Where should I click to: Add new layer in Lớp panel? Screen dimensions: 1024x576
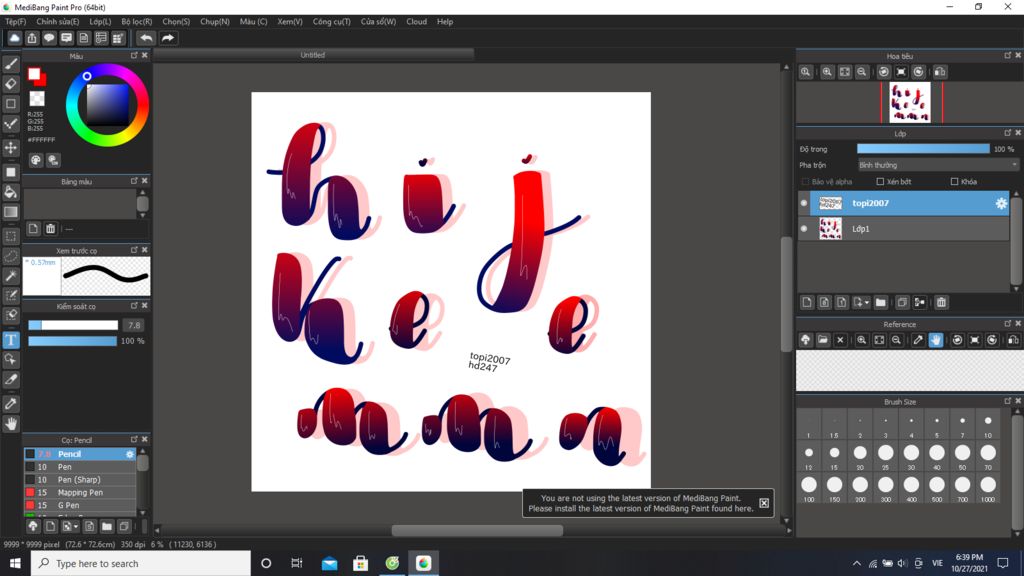(x=807, y=302)
